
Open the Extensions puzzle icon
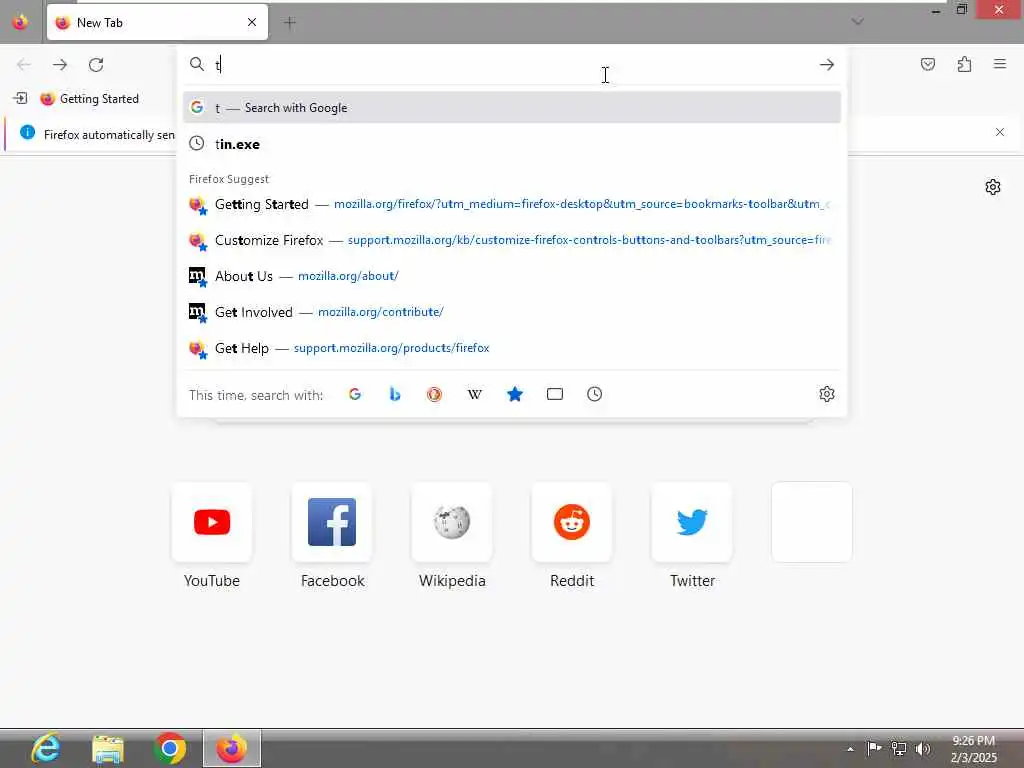coord(965,64)
